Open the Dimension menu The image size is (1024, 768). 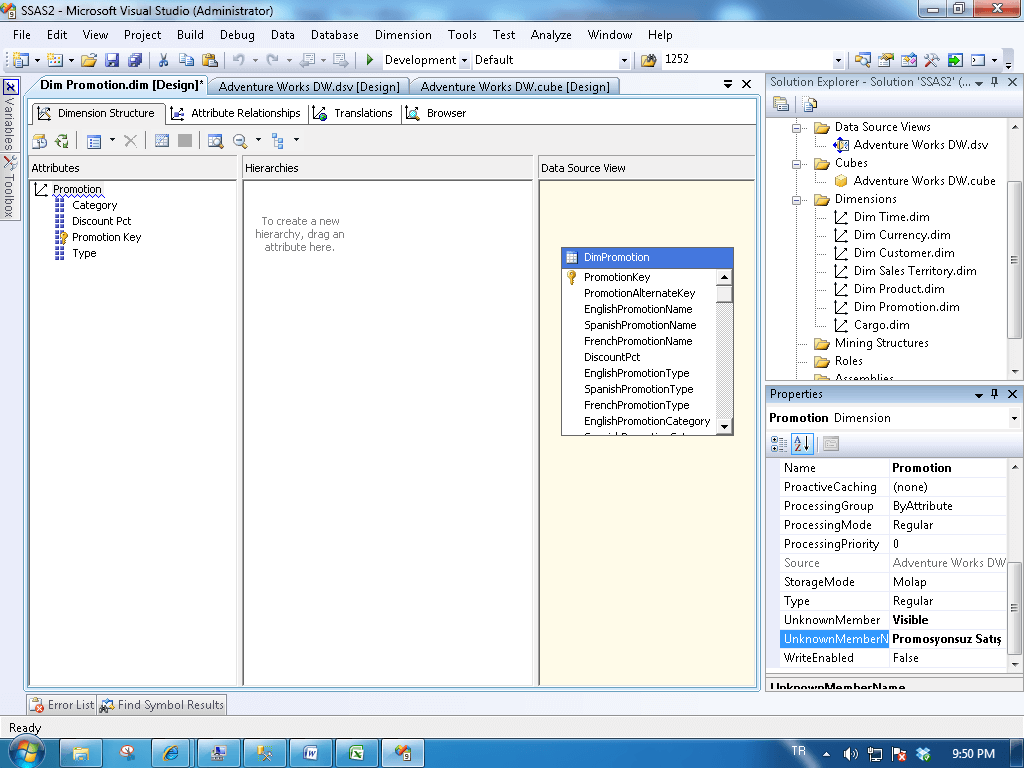403,35
